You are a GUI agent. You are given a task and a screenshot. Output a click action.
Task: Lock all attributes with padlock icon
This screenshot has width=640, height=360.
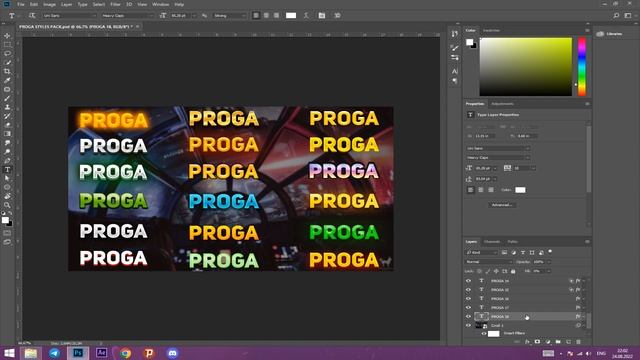pos(513,271)
